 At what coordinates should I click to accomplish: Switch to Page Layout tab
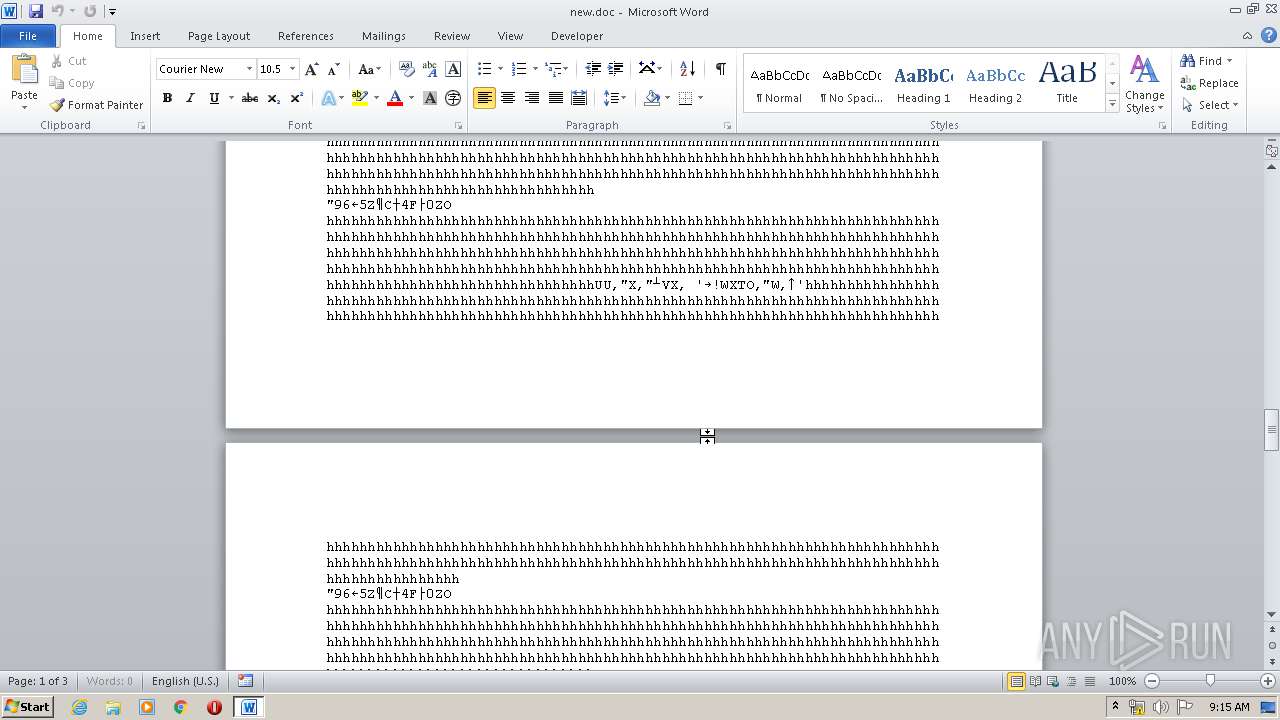(219, 35)
